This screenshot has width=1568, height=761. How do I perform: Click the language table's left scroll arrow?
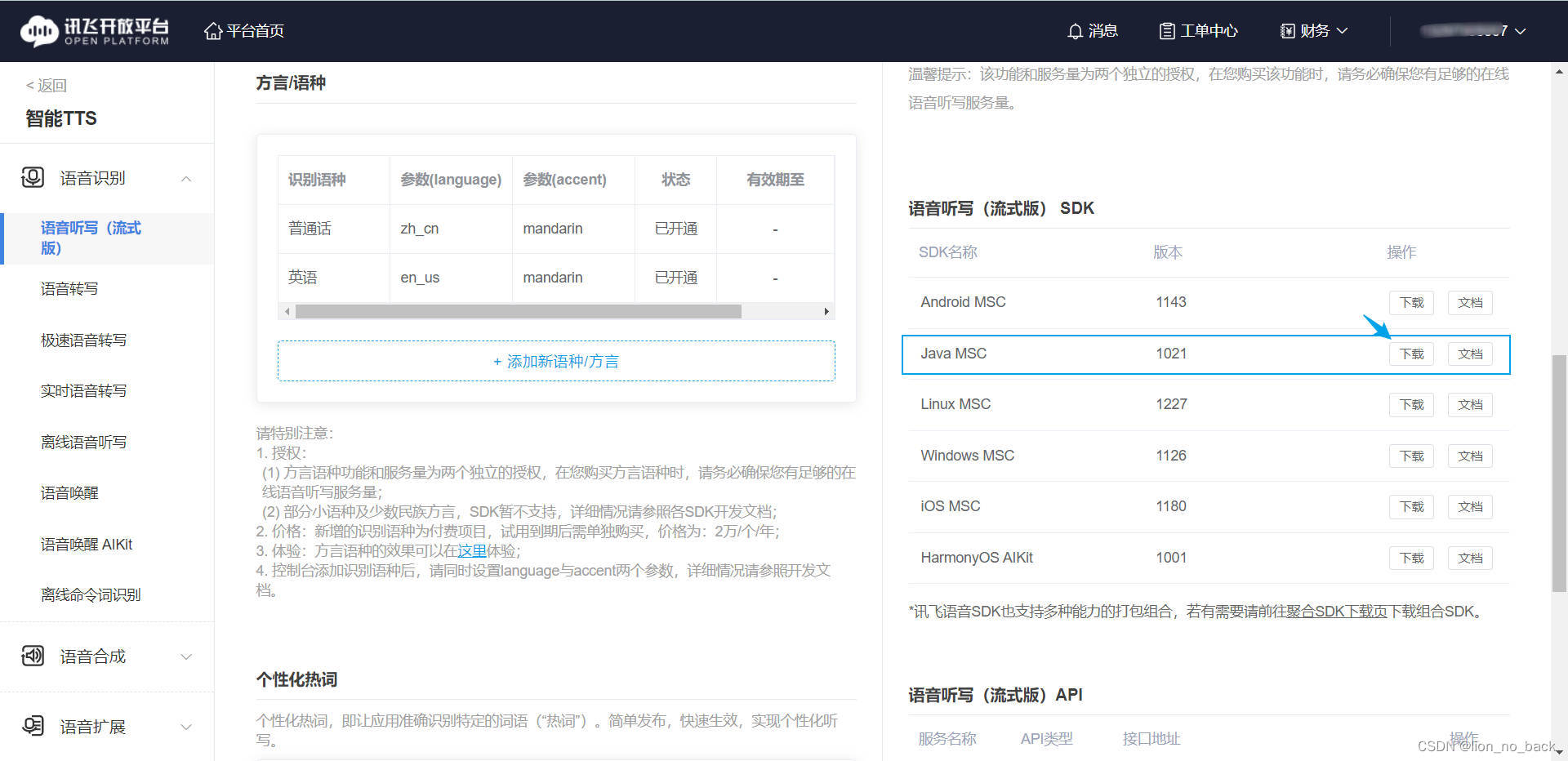[287, 311]
